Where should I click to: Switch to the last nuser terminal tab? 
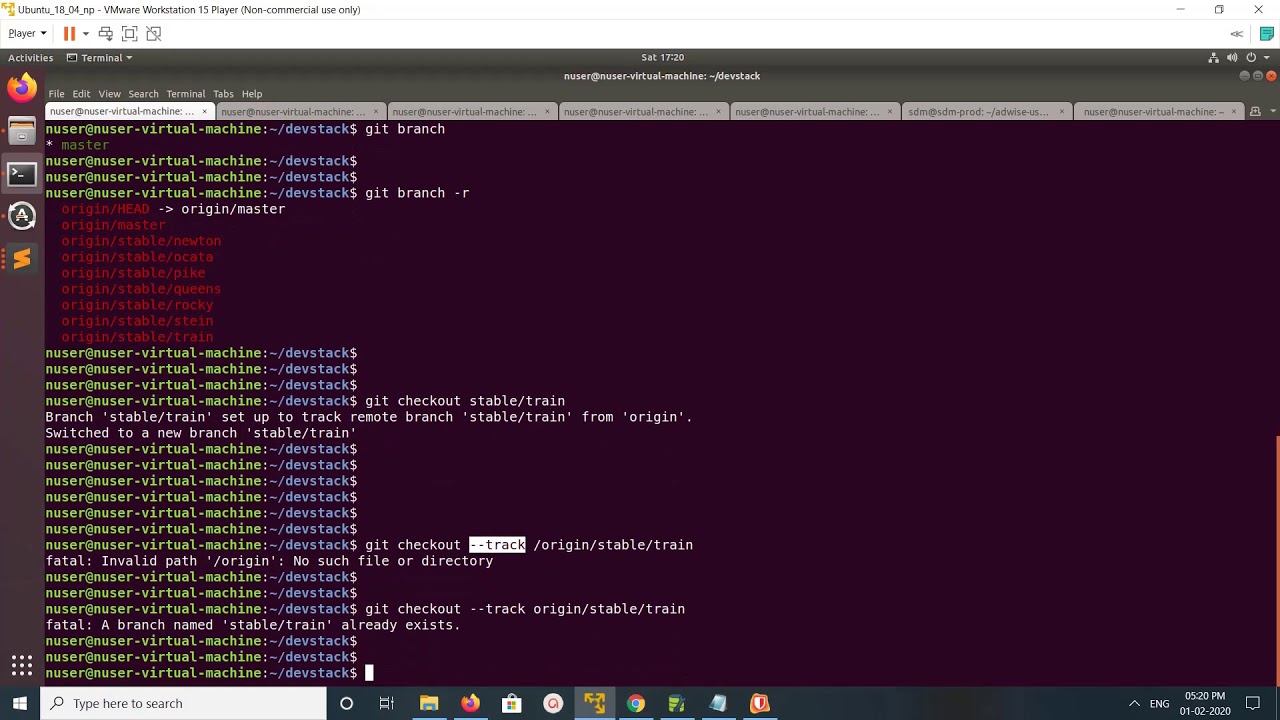pyautogui.click(x=1159, y=112)
